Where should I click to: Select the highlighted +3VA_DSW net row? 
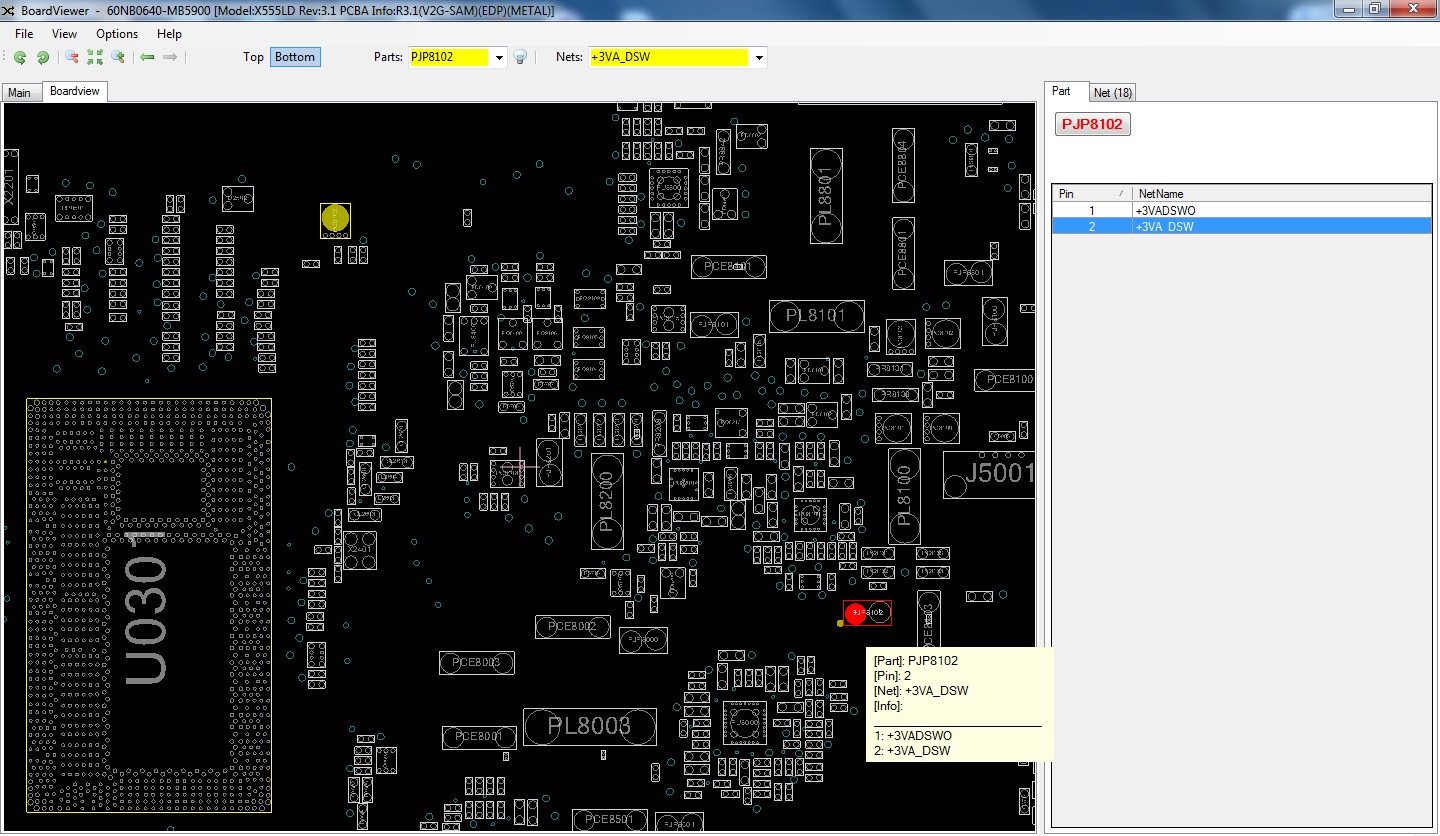[1242, 227]
